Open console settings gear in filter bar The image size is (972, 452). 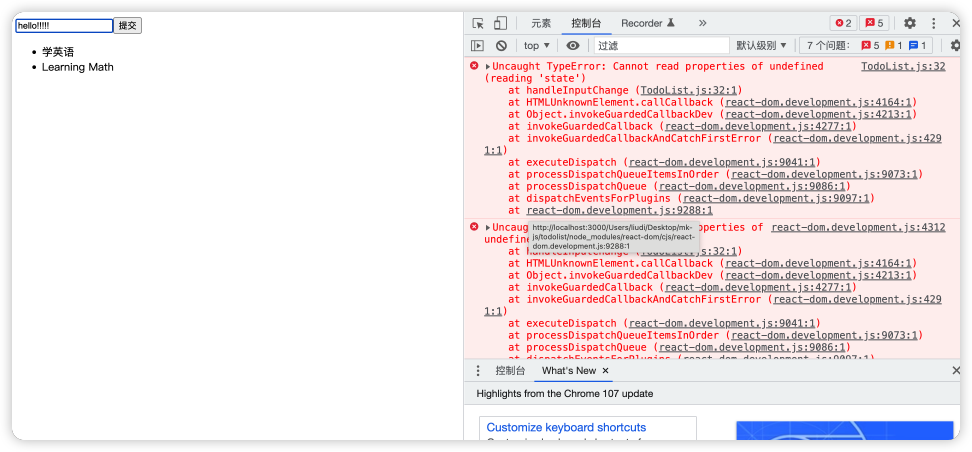(x=955, y=45)
